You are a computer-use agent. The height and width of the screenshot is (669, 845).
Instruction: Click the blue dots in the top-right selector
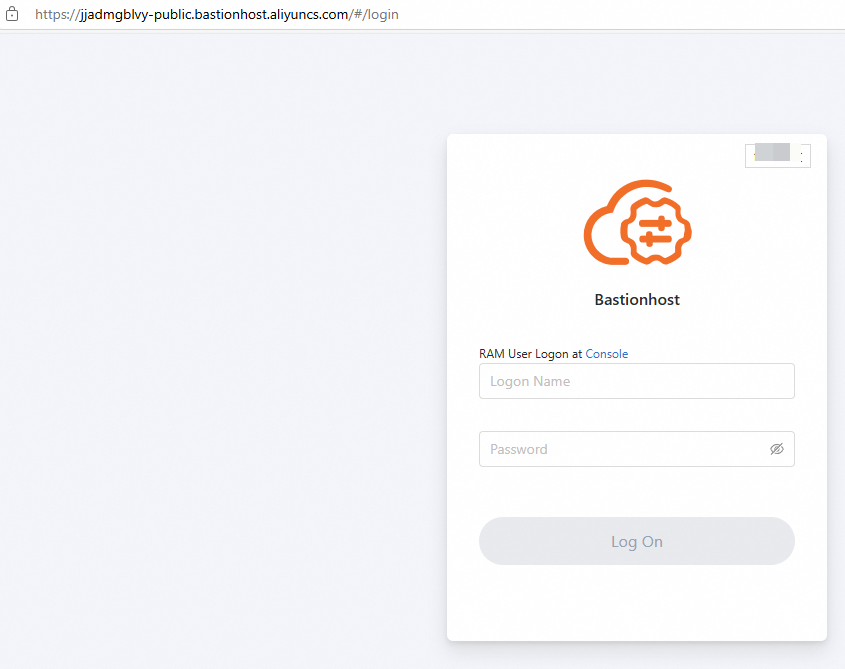[802, 156]
